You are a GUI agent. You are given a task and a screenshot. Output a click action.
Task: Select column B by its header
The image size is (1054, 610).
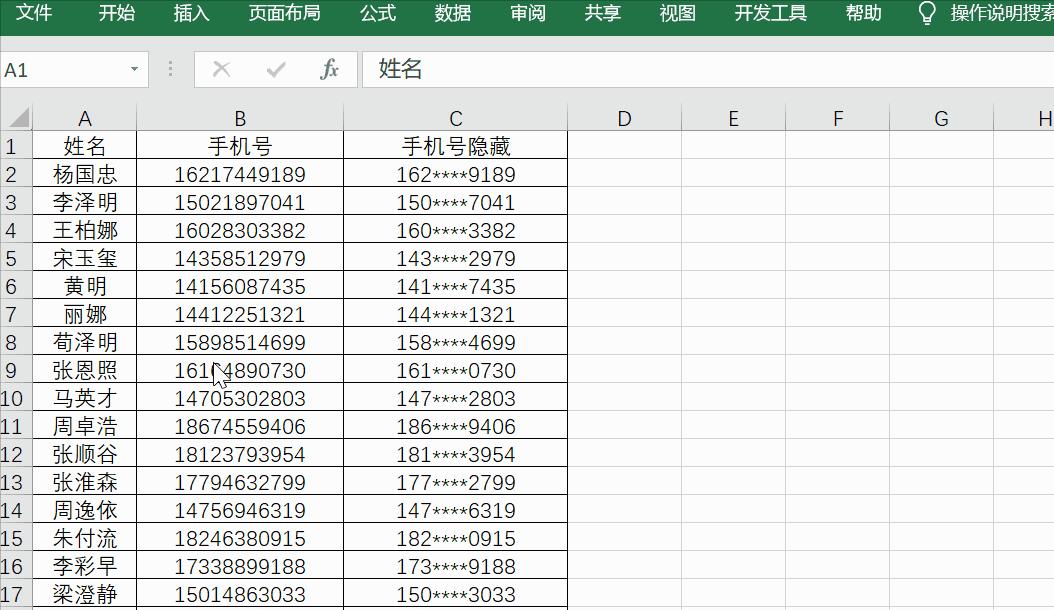(x=240, y=117)
